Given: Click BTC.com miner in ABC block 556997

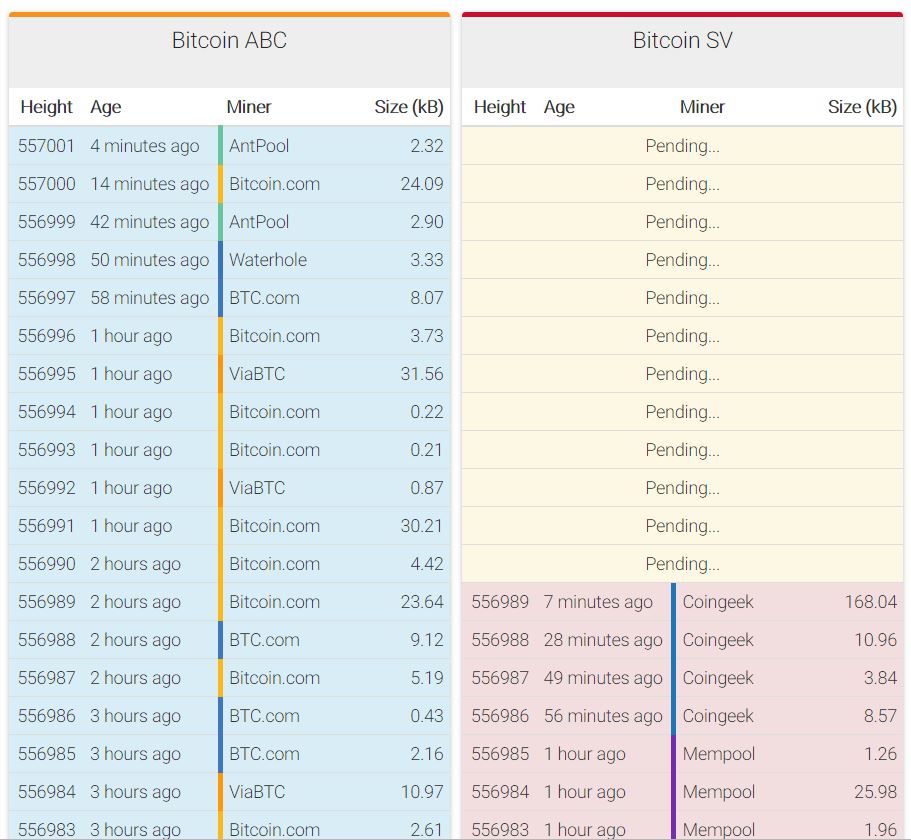Looking at the screenshot, I should coord(264,298).
